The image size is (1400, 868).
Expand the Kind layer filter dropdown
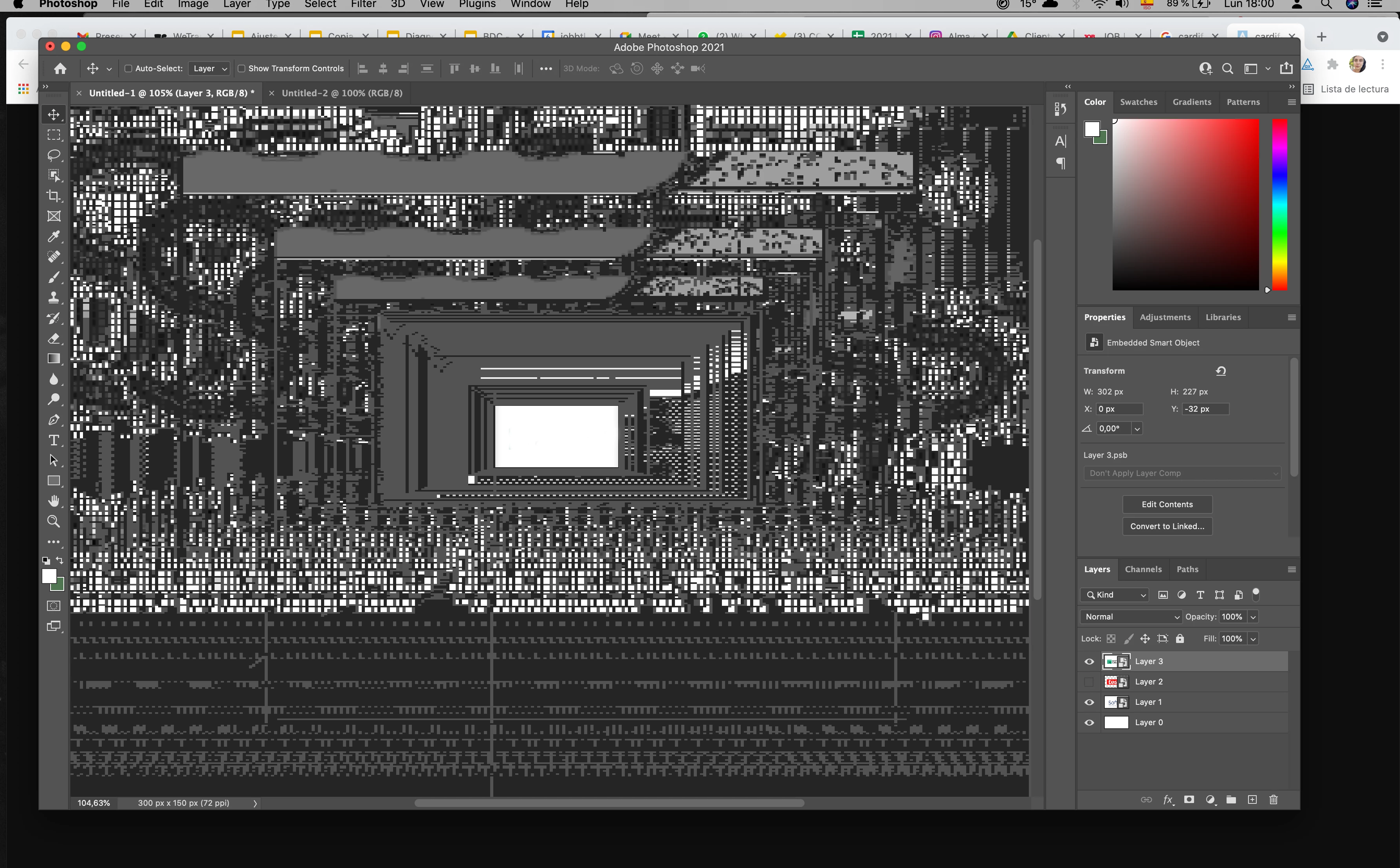click(x=1115, y=595)
